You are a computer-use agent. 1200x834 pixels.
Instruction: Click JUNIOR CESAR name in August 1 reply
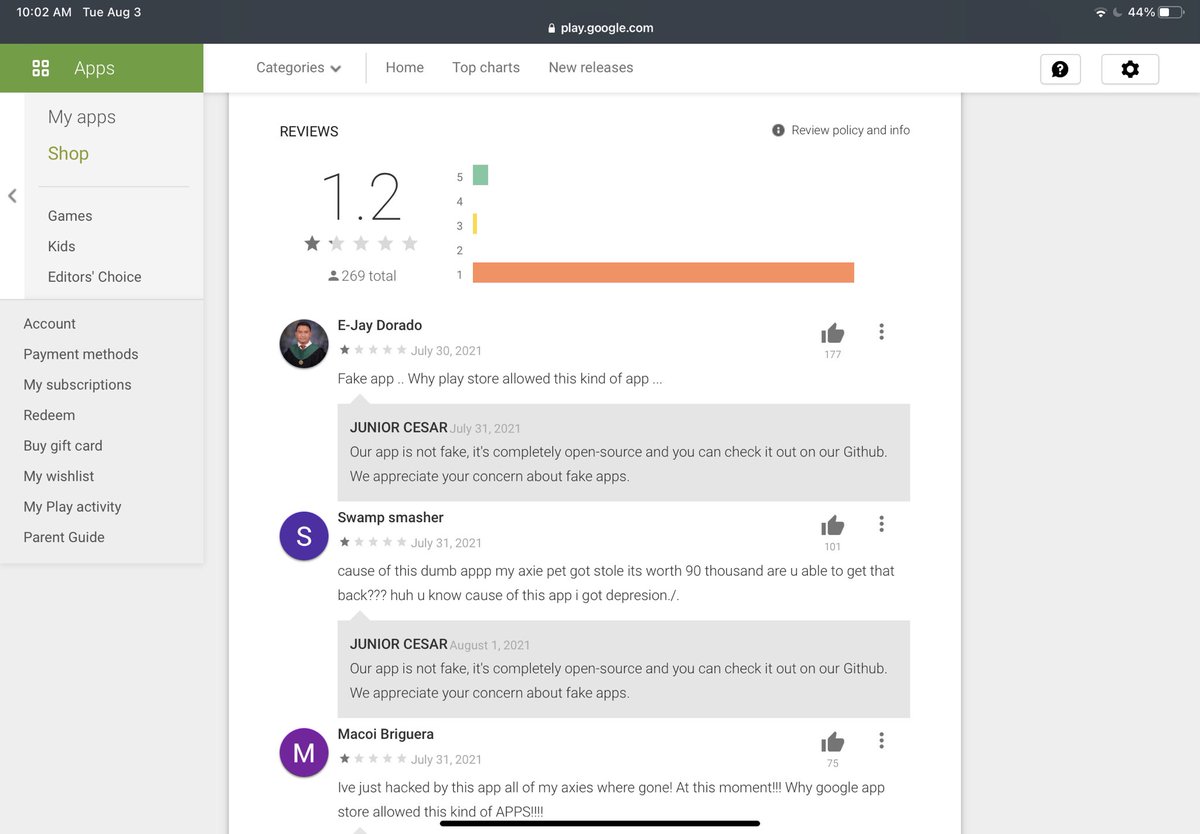(x=398, y=644)
